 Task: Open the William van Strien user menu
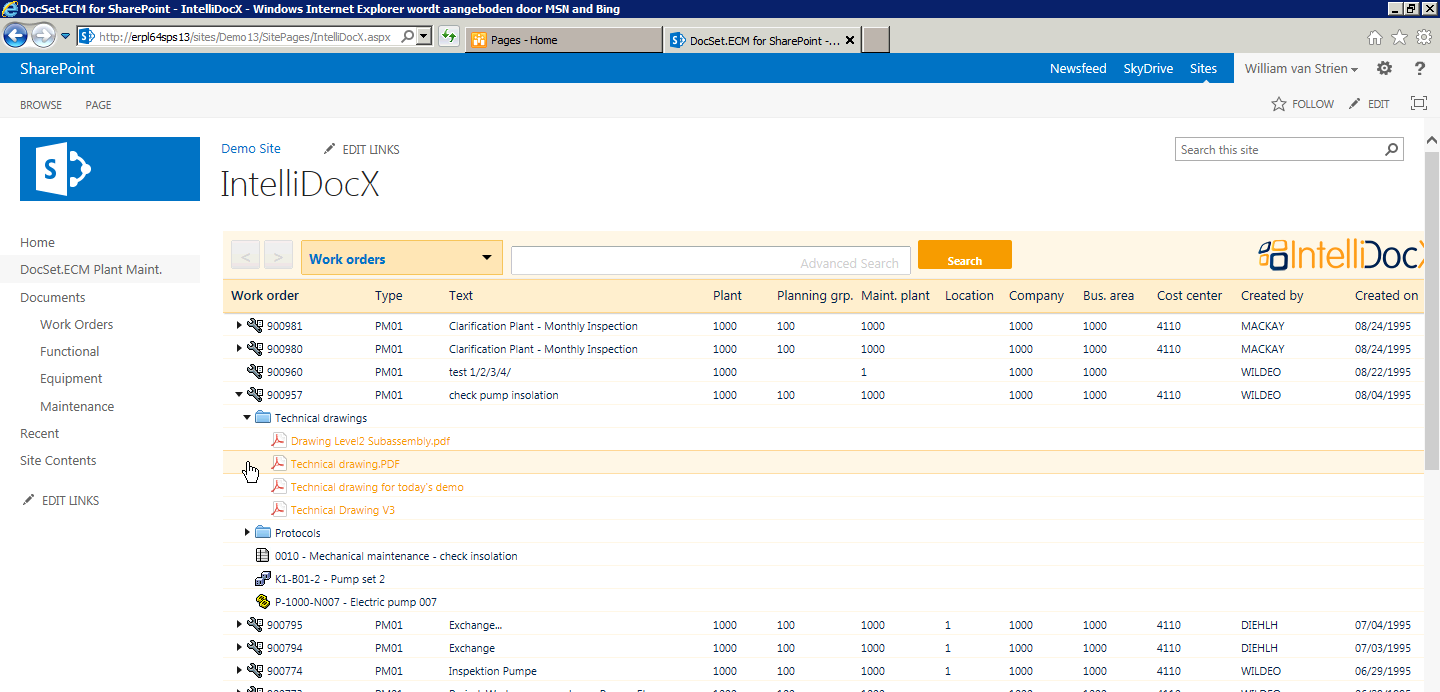tap(1300, 68)
